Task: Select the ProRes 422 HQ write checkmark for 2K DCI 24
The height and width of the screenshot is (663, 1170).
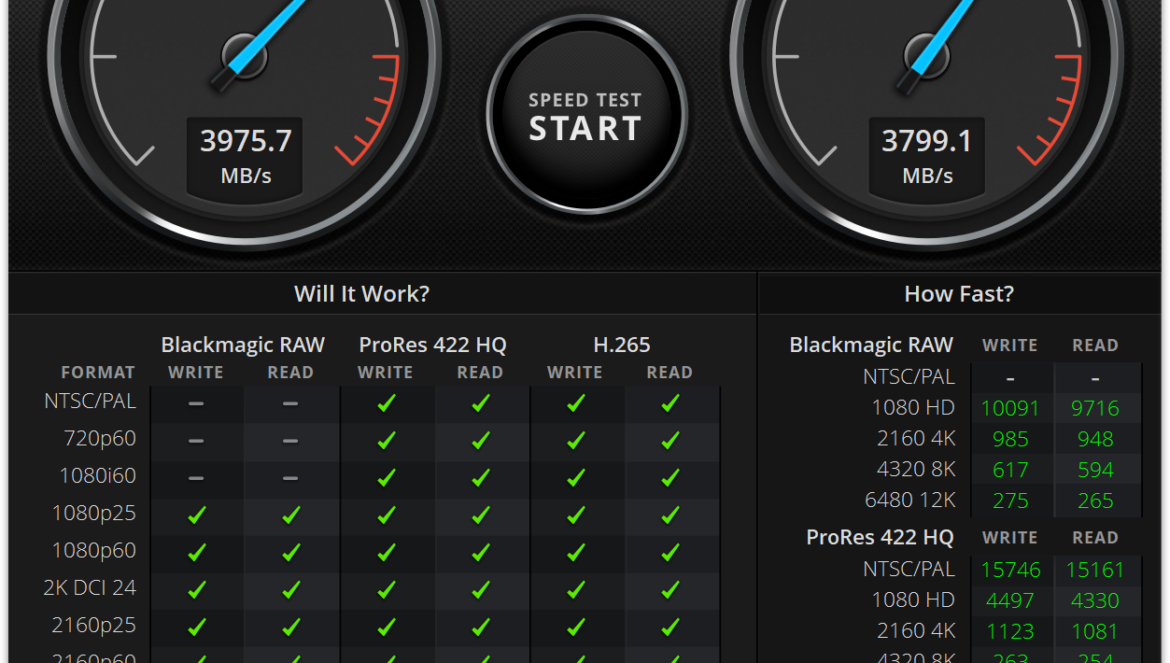Action: coord(386,590)
